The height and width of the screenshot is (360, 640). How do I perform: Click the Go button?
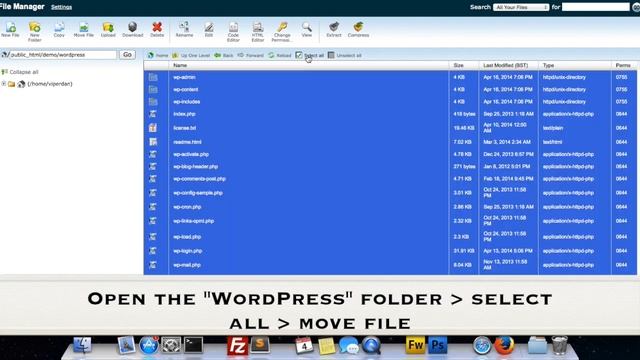127,55
